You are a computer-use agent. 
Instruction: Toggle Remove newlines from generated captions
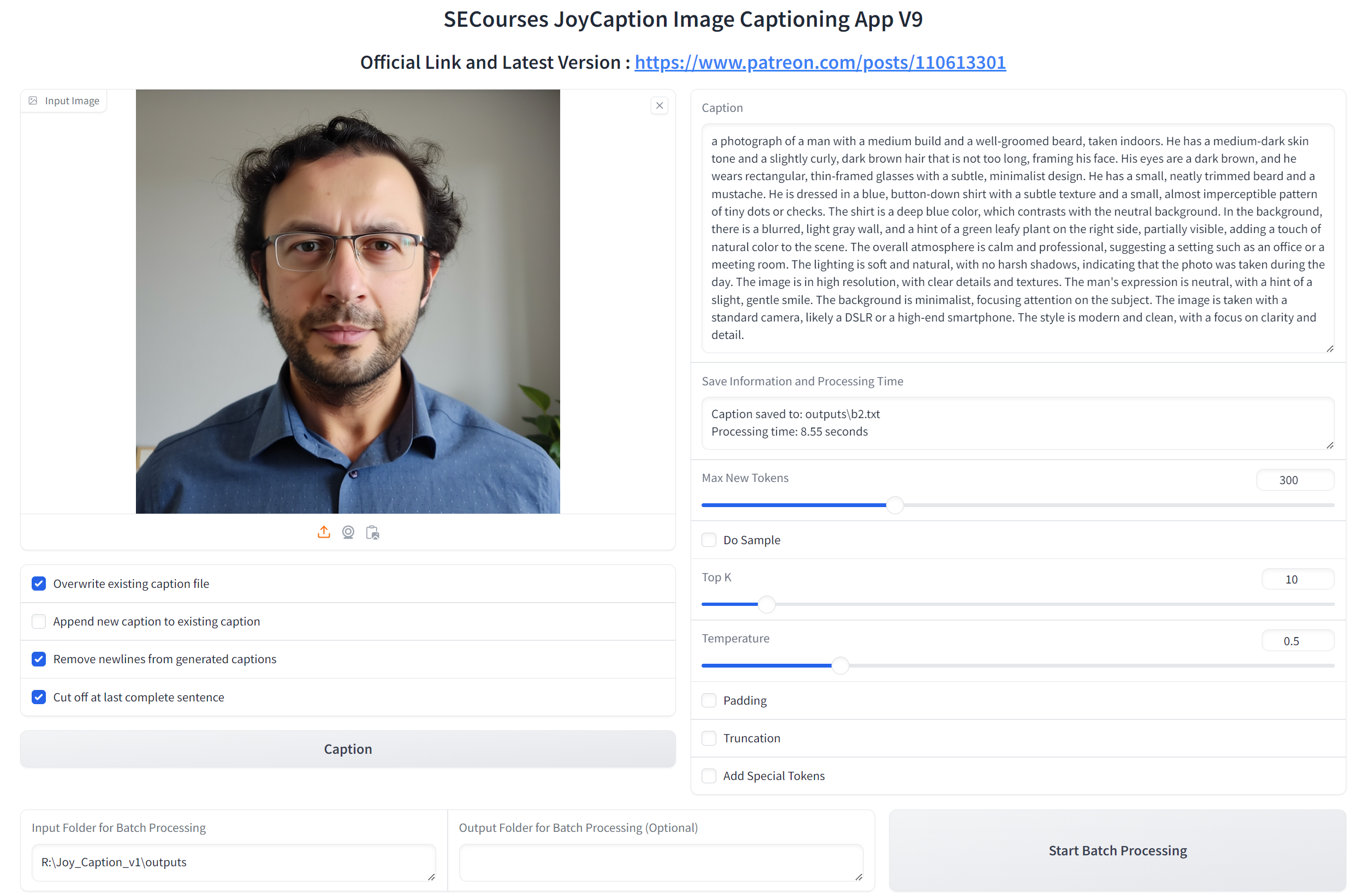(39, 659)
